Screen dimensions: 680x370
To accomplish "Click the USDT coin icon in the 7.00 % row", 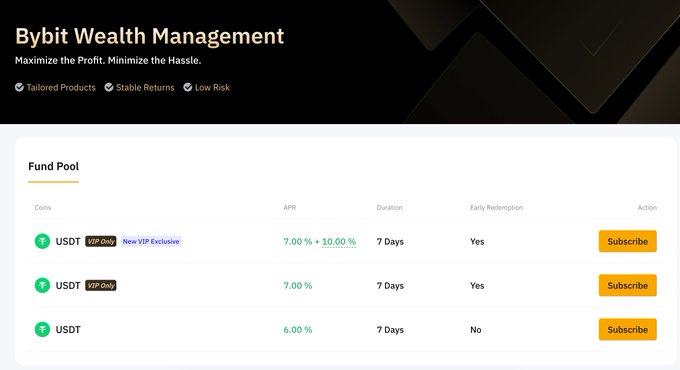I will coord(42,285).
